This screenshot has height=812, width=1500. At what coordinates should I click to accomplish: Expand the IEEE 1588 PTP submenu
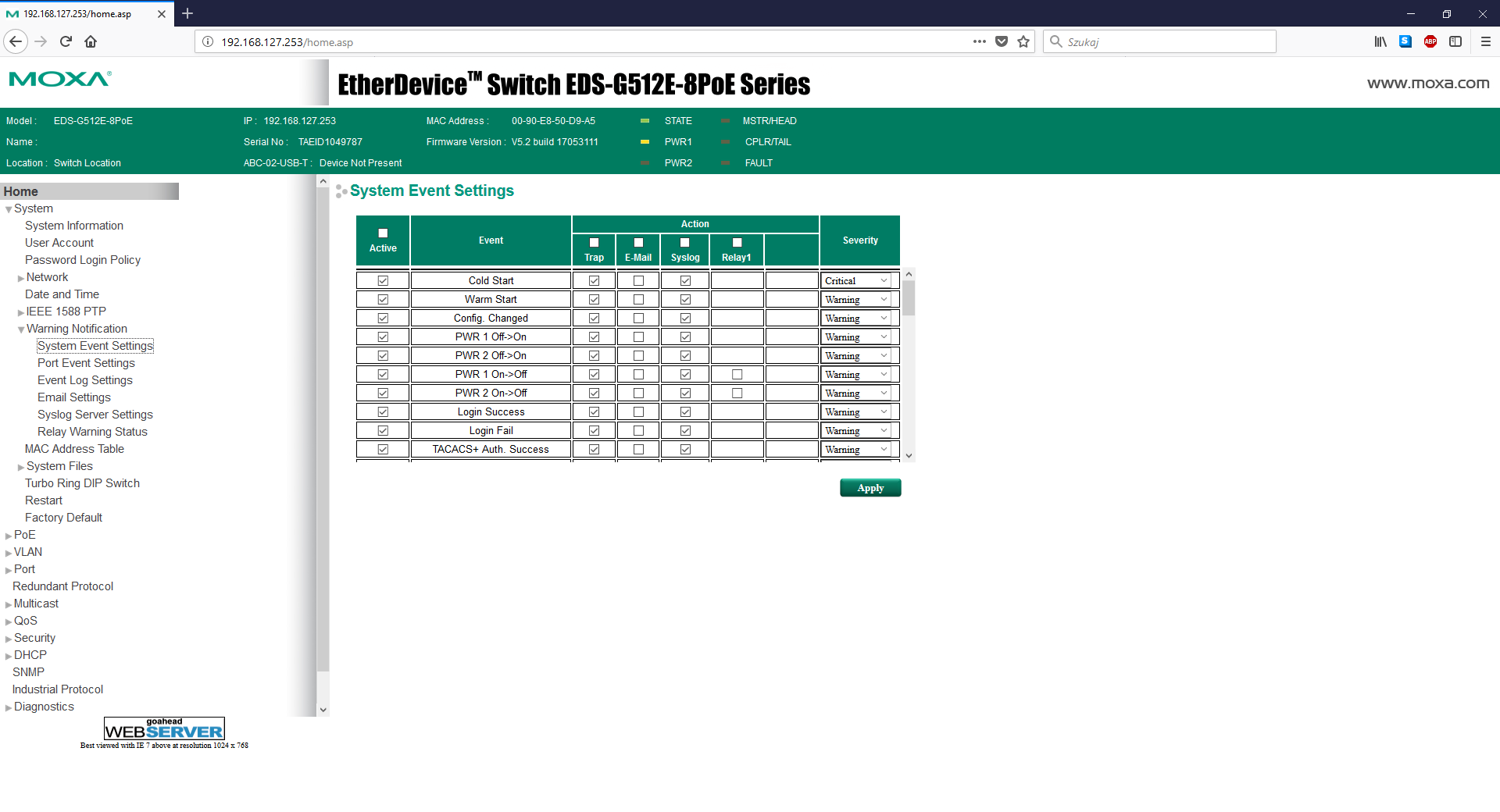21,312
